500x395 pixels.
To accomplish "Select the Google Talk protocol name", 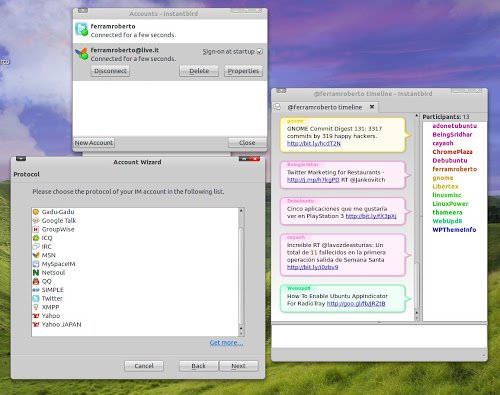I will [59, 220].
